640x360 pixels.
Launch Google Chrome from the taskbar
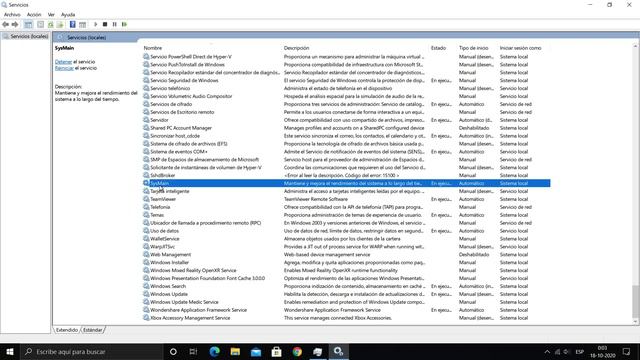[x=297, y=351]
